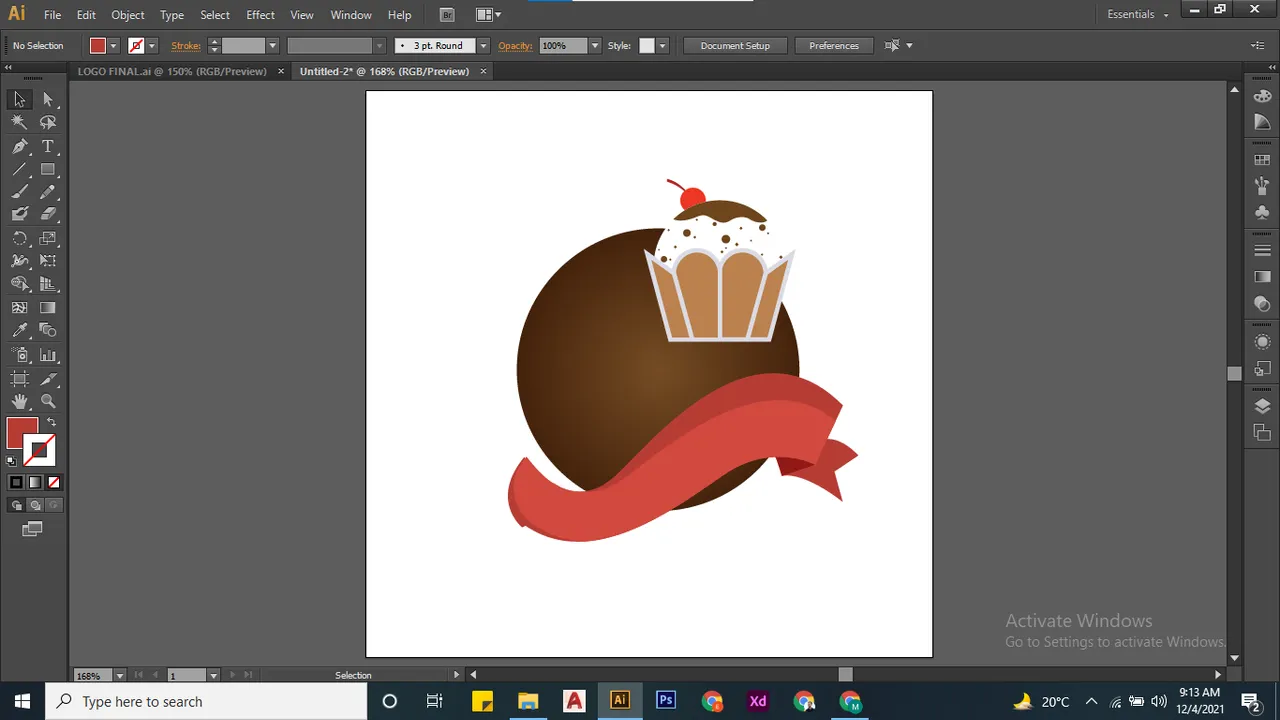1280x720 pixels.
Task: Switch to the LOGO FINAL.ai tab
Action: point(172,71)
